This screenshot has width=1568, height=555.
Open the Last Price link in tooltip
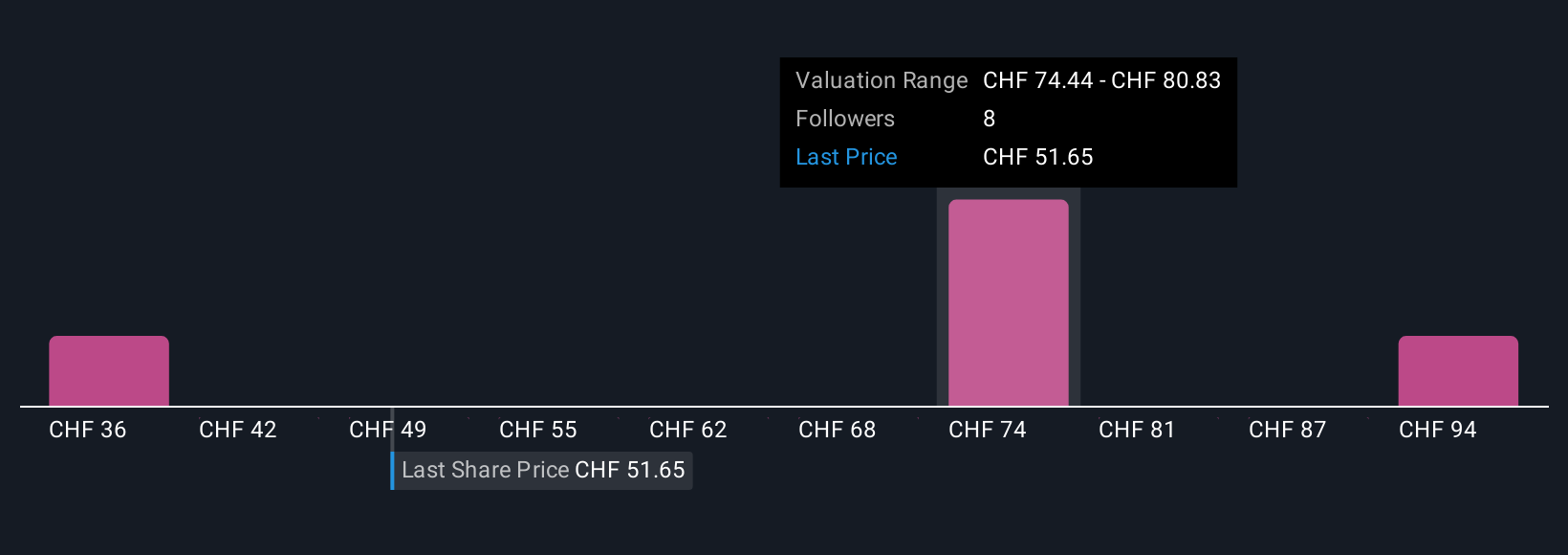[846, 157]
